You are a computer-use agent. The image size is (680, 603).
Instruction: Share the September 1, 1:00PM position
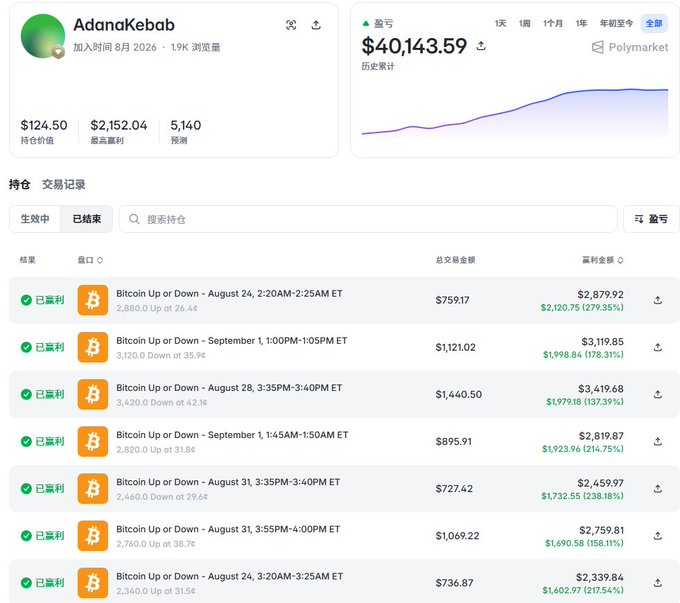657,347
